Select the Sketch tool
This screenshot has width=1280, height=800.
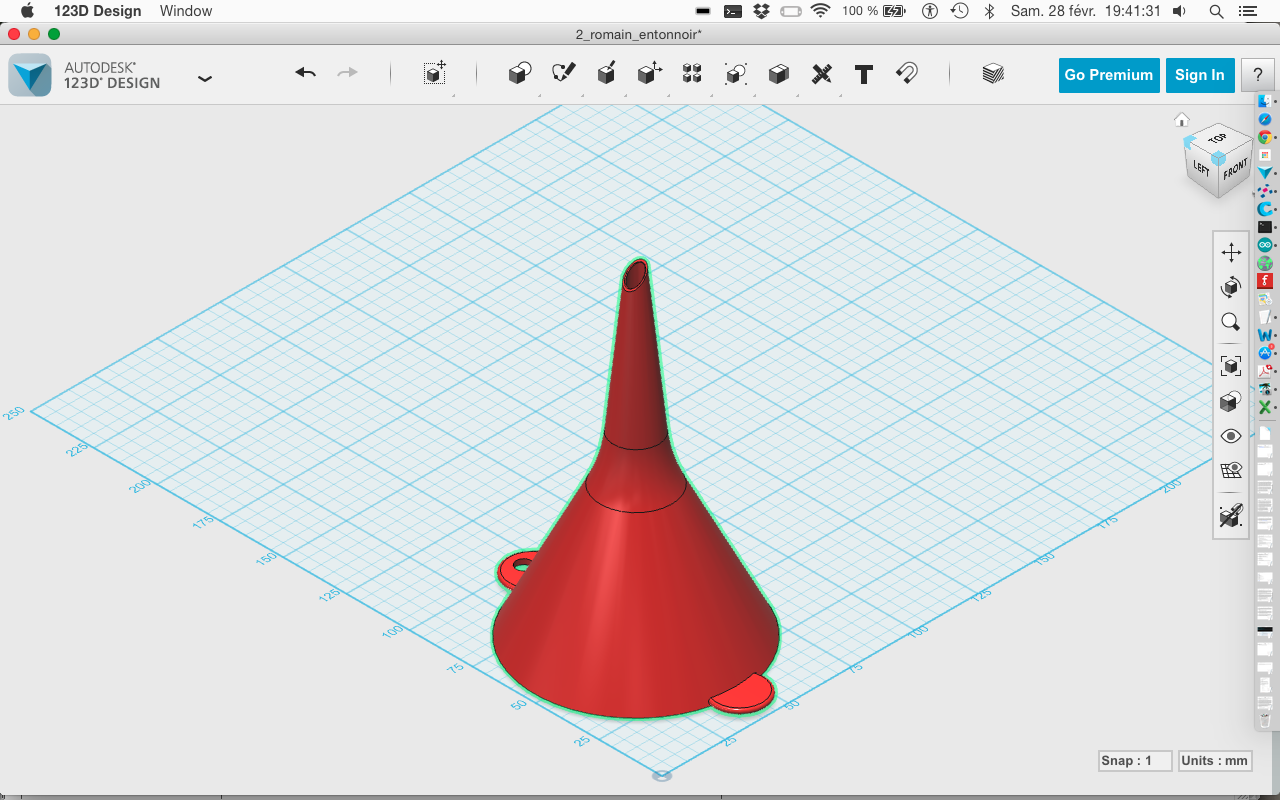tap(564, 74)
